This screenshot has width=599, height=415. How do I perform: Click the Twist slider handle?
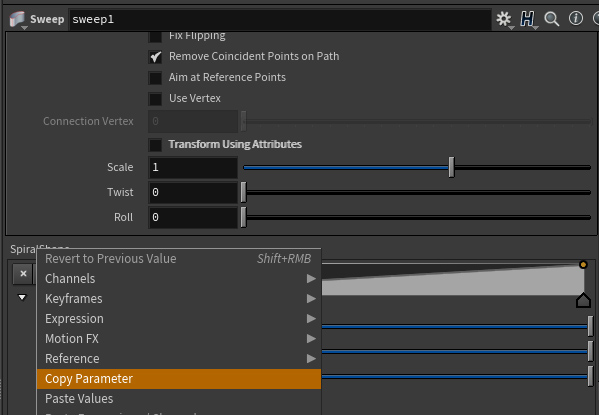(243, 192)
